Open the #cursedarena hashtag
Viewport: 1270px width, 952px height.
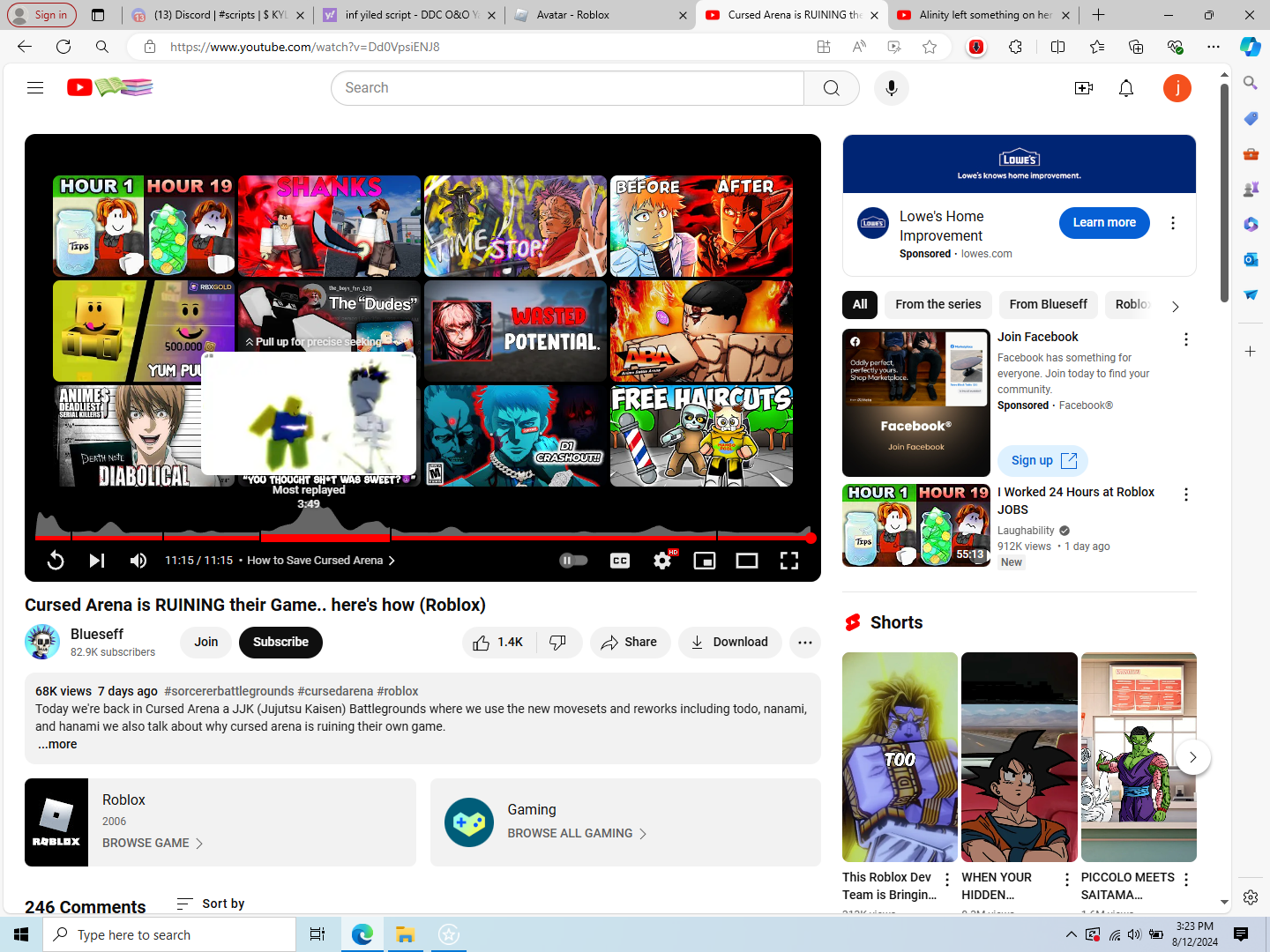335,691
